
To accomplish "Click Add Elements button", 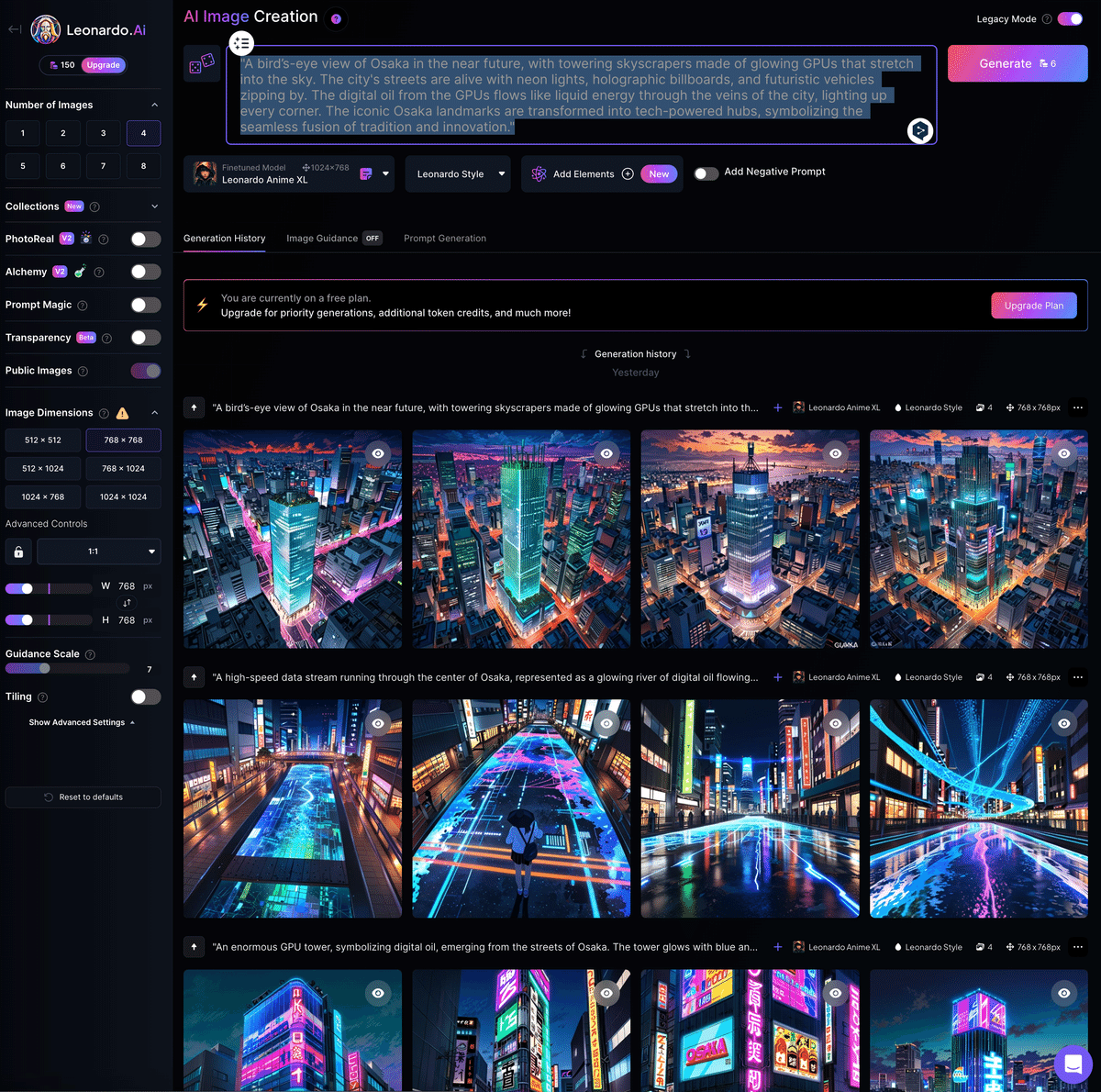I will [x=601, y=173].
